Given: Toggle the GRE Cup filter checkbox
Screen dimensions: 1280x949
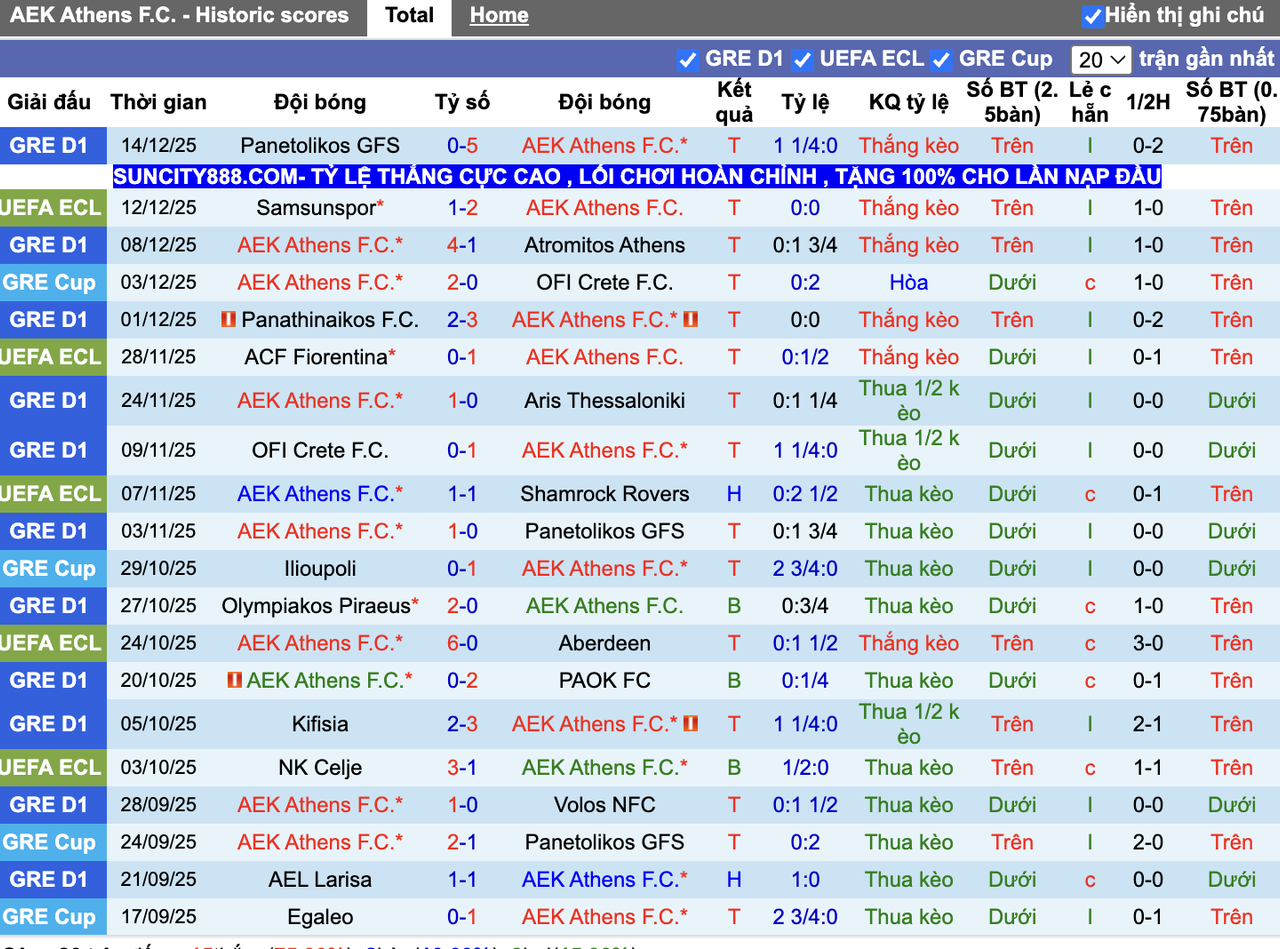Looking at the screenshot, I should [941, 60].
